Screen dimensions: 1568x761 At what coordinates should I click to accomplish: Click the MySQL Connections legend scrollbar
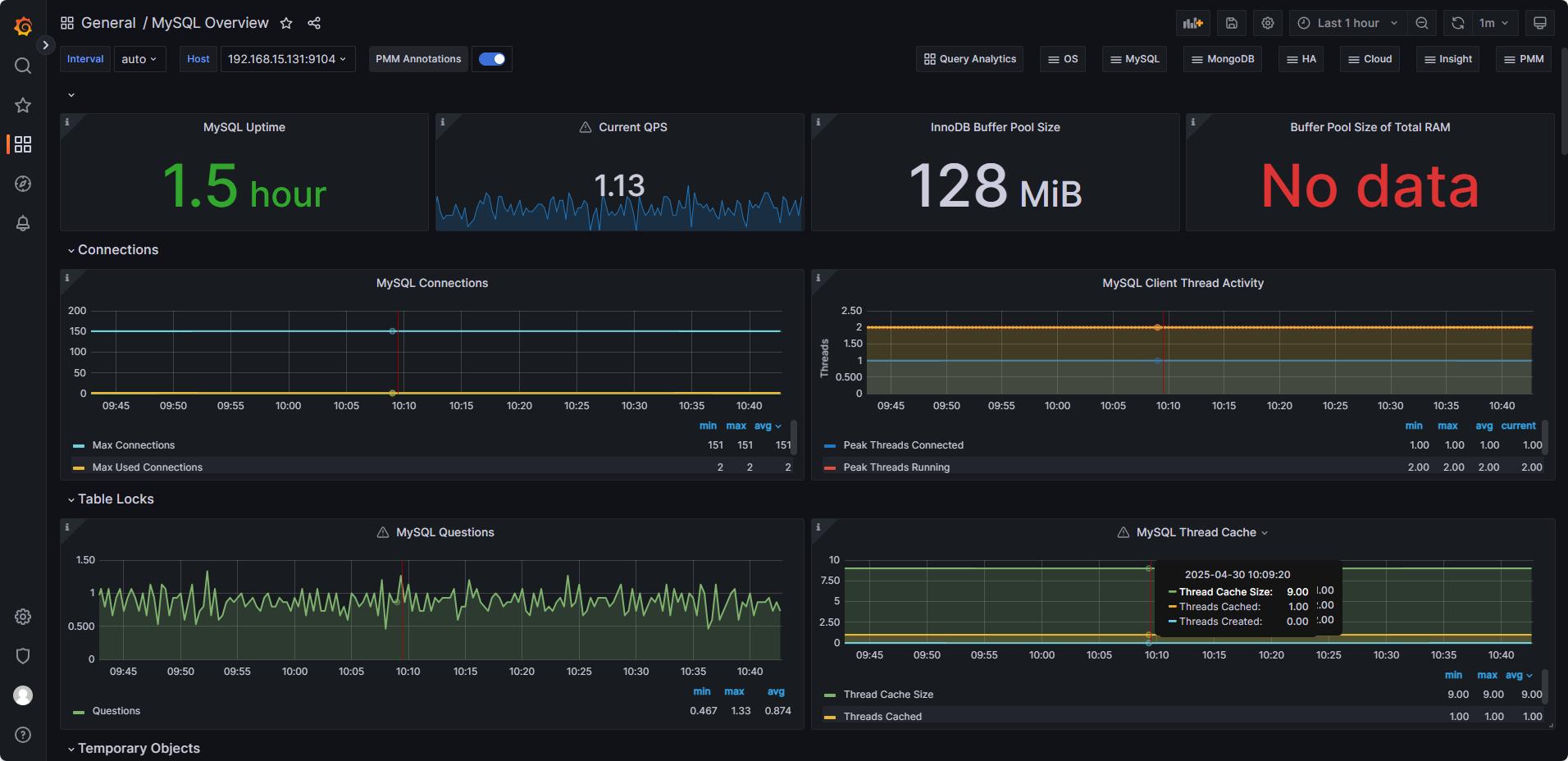click(x=794, y=437)
